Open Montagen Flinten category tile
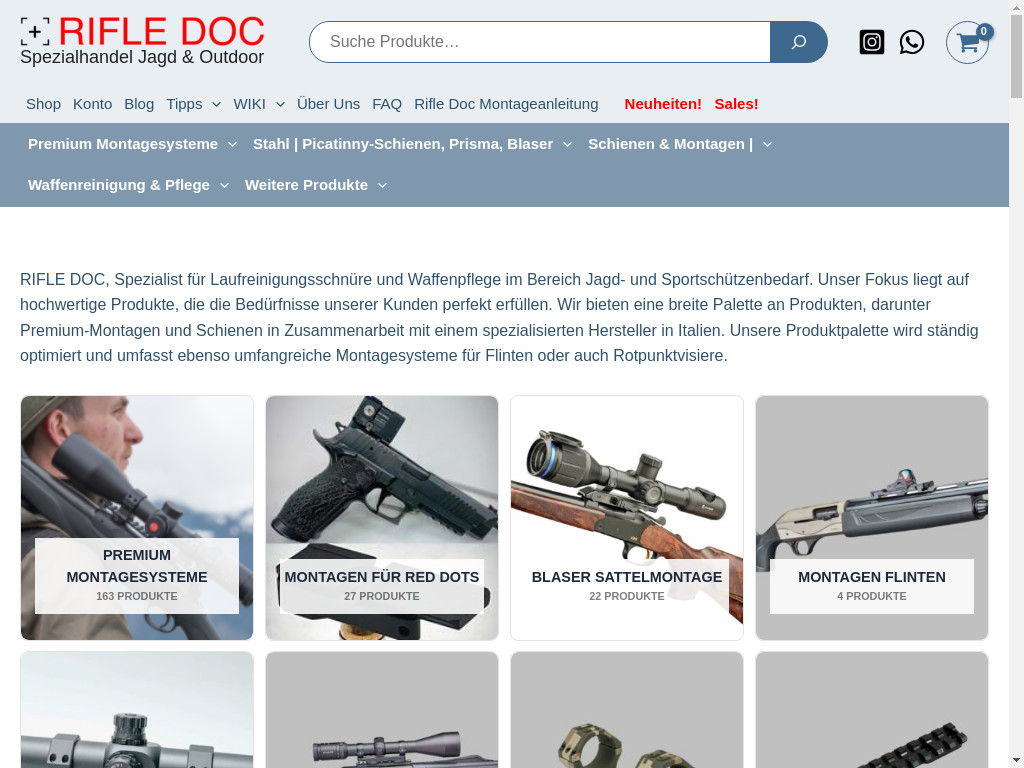 872,518
